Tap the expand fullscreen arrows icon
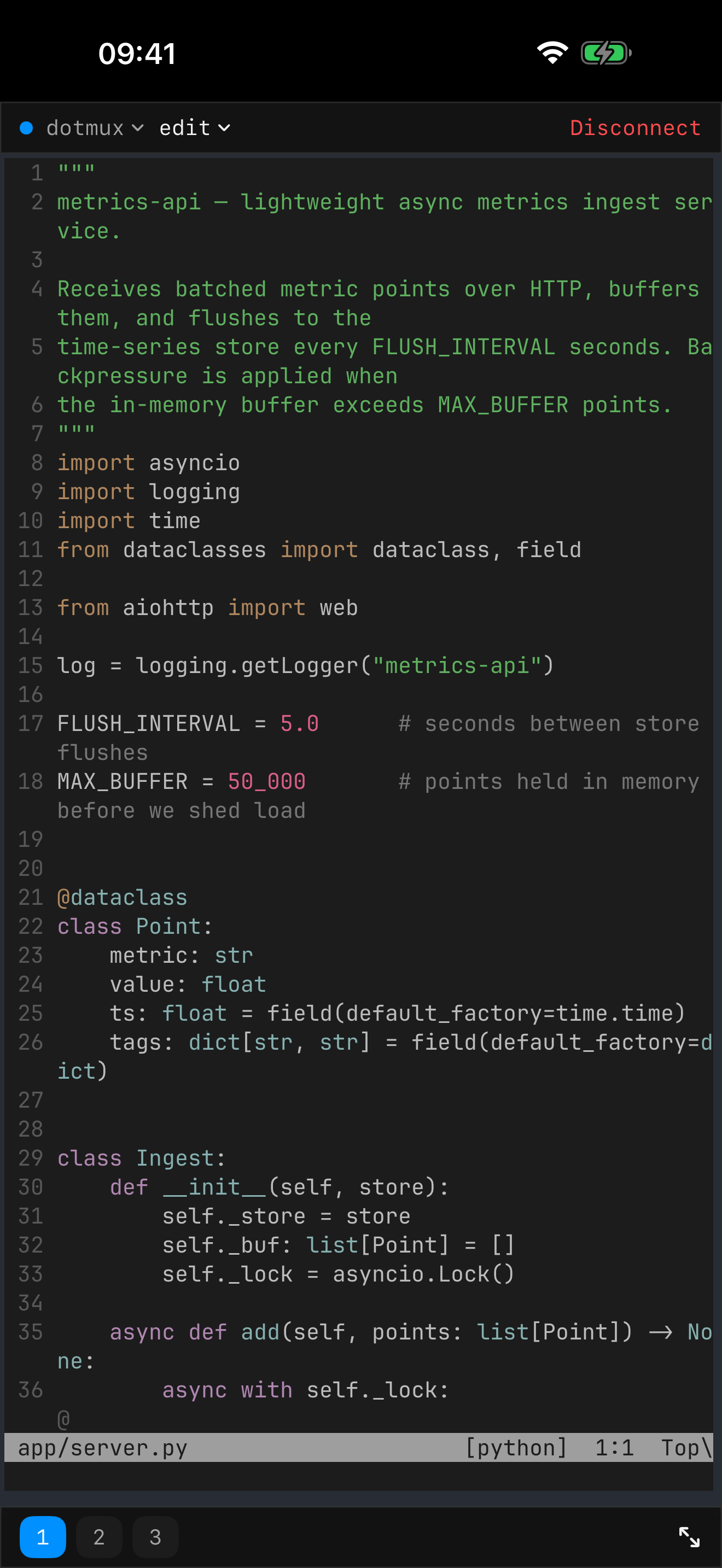 coord(689,1537)
